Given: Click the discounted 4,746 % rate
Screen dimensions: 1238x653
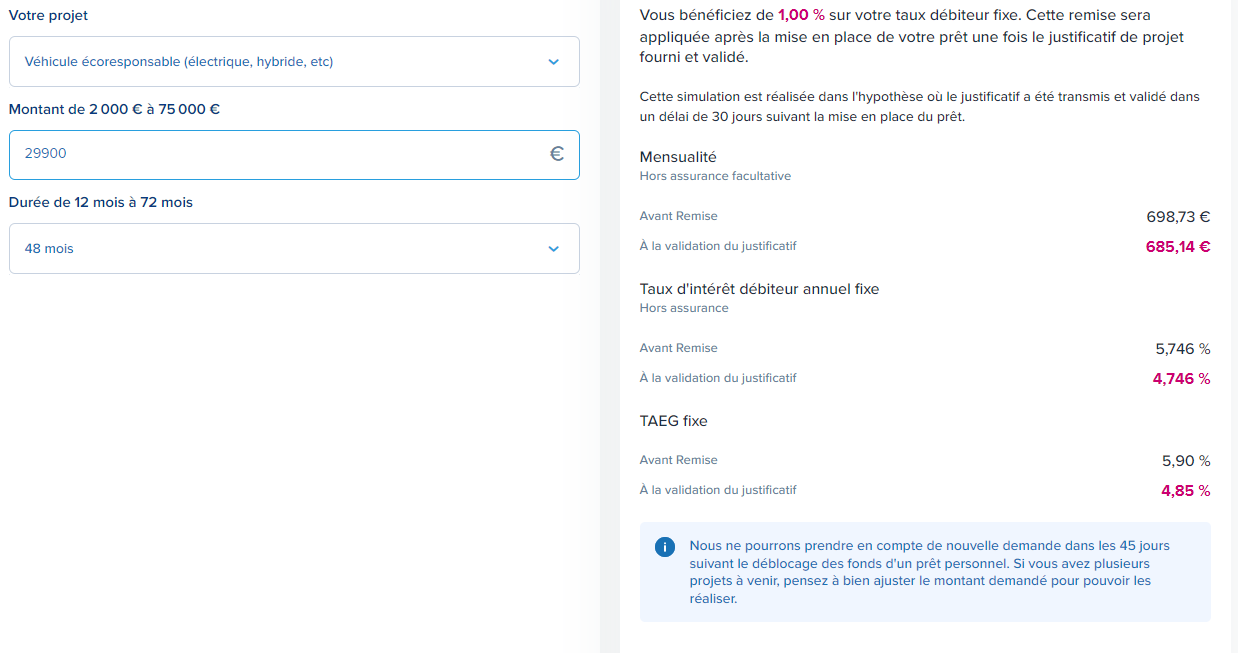Looking at the screenshot, I should [x=1181, y=379].
